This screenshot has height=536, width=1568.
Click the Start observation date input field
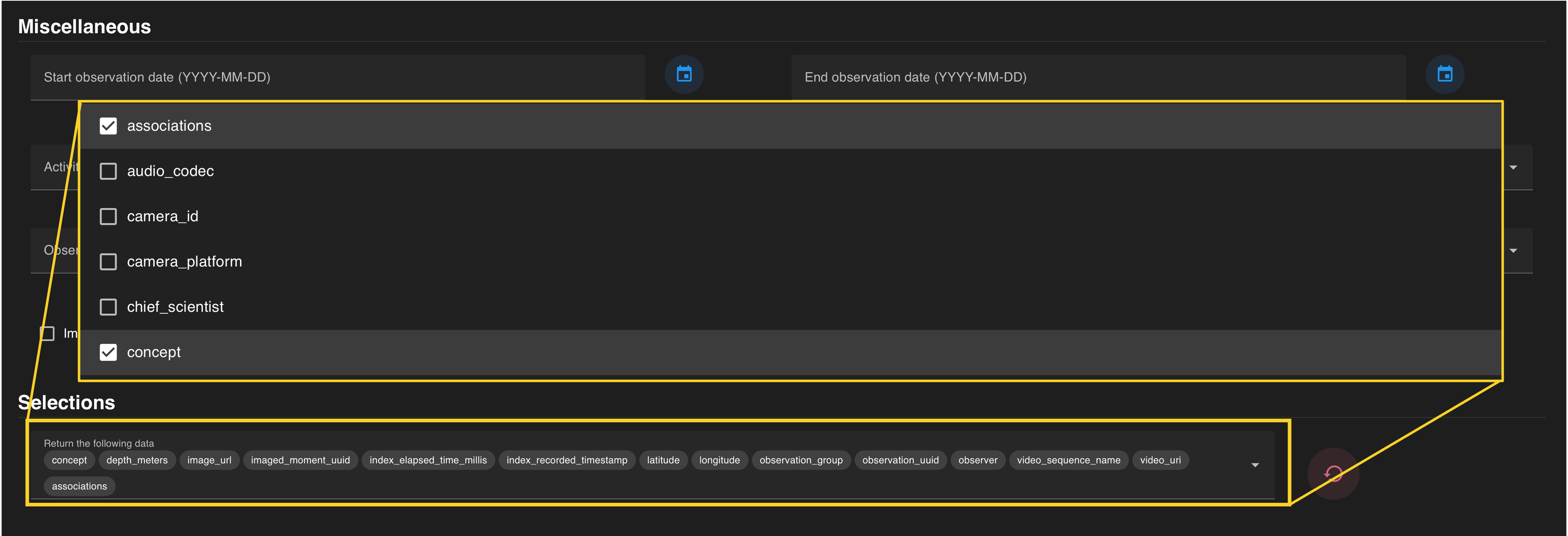point(337,77)
